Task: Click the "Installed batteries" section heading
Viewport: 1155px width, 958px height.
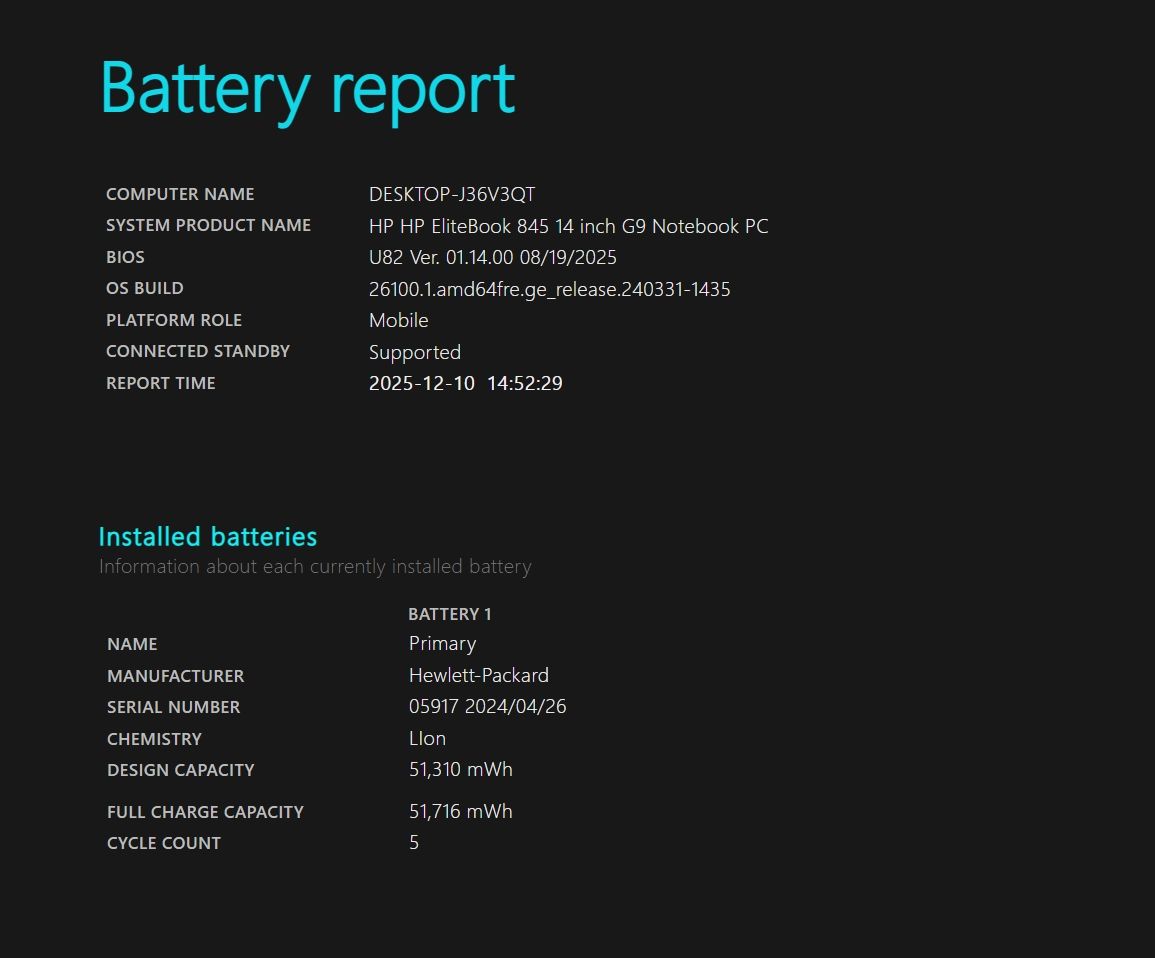Action: tap(207, 537)
